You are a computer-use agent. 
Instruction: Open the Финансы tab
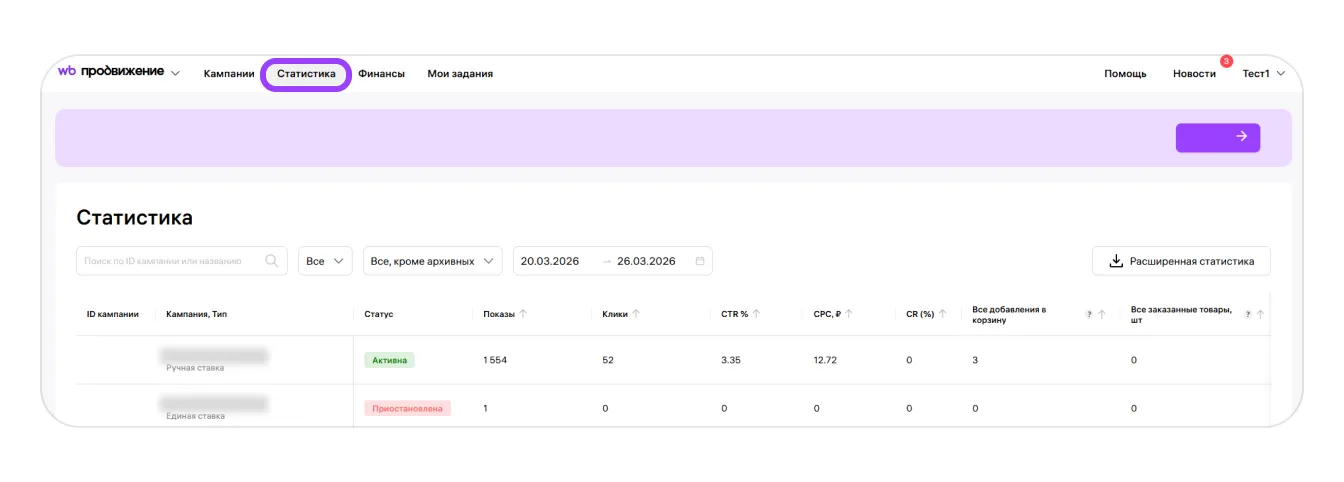coord(381,74)
